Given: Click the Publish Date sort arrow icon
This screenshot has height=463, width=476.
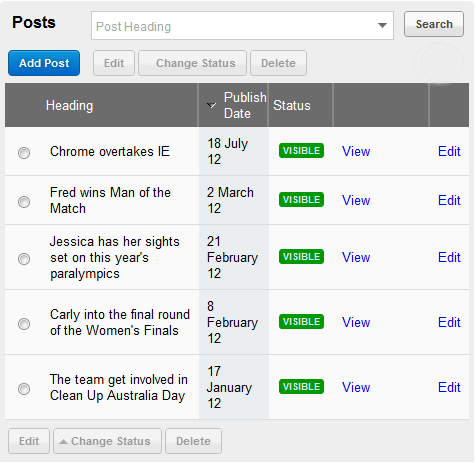Looking at the screenshot, I should 212,106.
